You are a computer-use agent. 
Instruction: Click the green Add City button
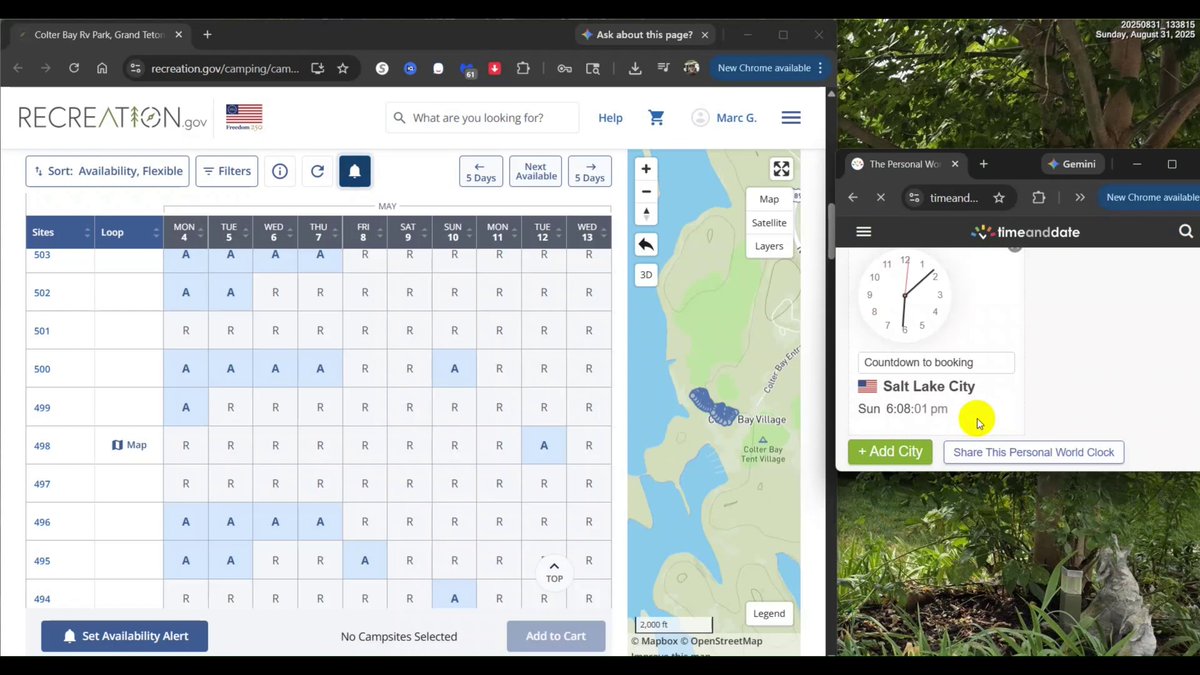tap(890, 452)
